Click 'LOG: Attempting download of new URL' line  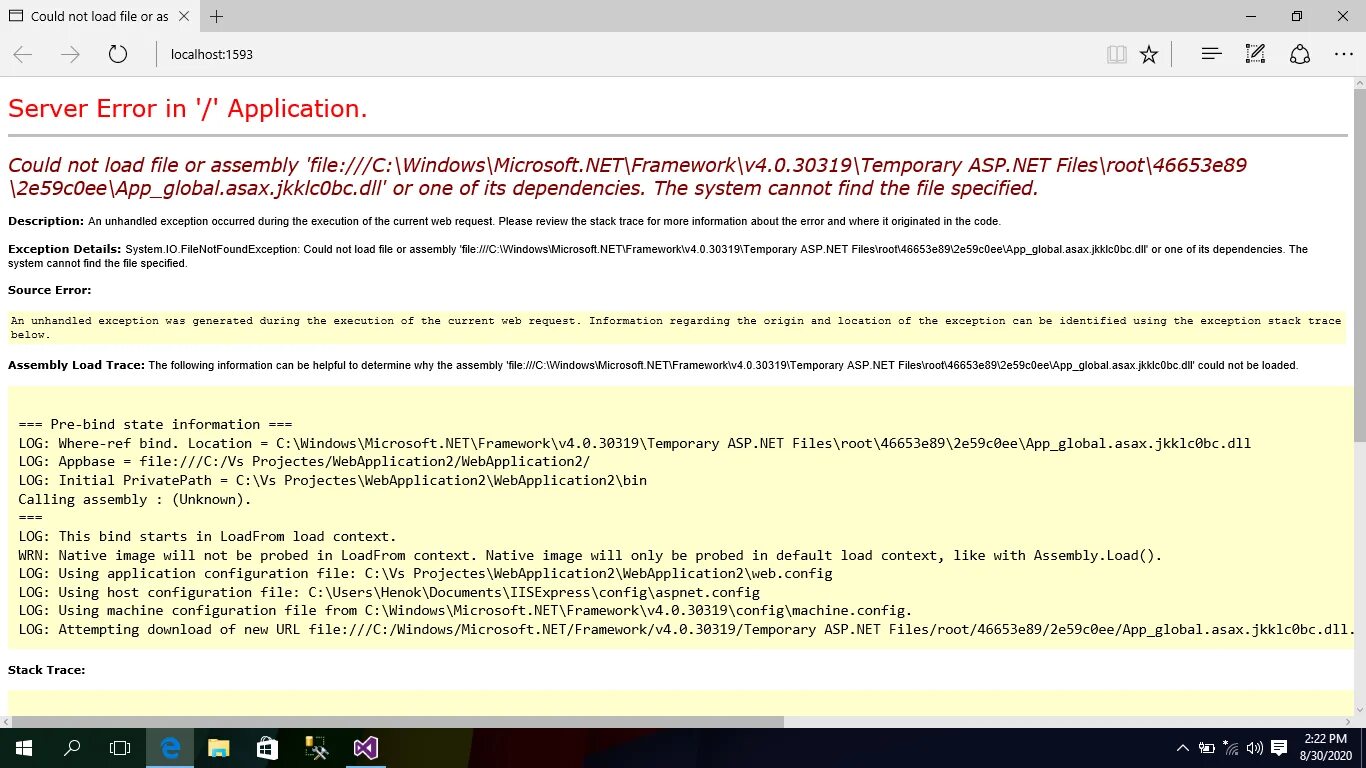686,629
